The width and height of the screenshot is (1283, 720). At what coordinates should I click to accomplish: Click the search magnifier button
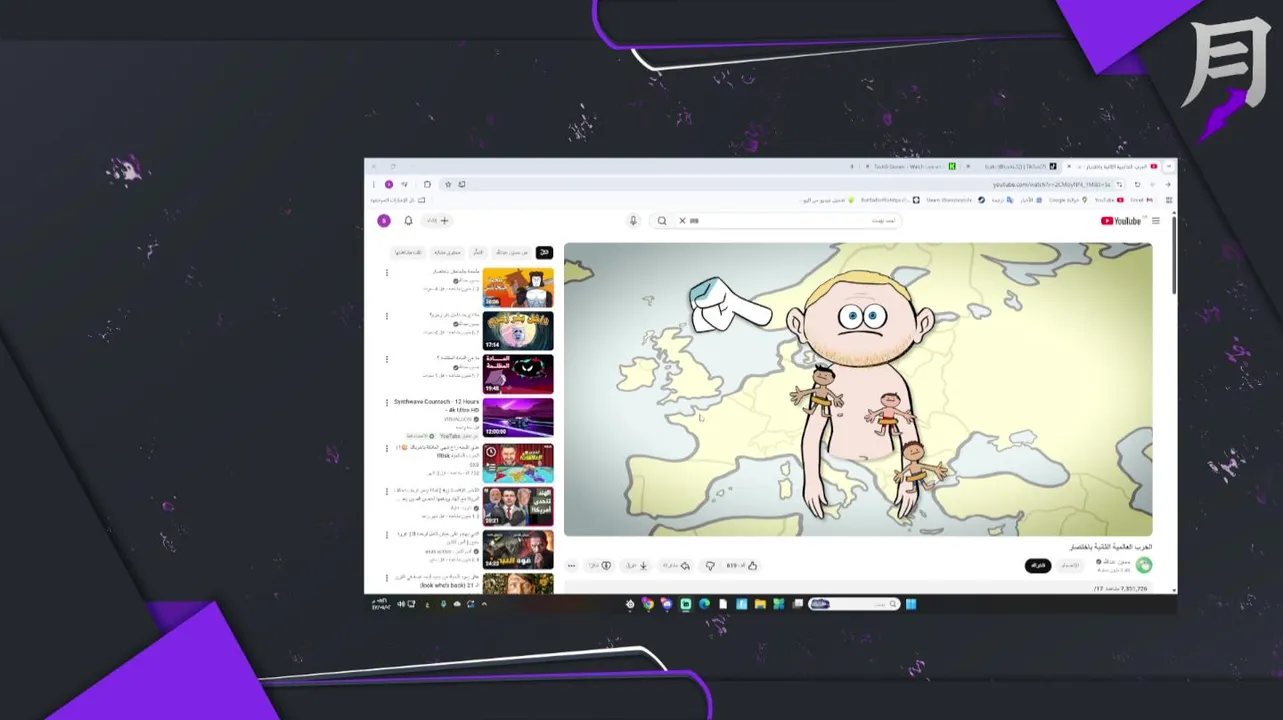pyautogui.click(x=662, y=221)
